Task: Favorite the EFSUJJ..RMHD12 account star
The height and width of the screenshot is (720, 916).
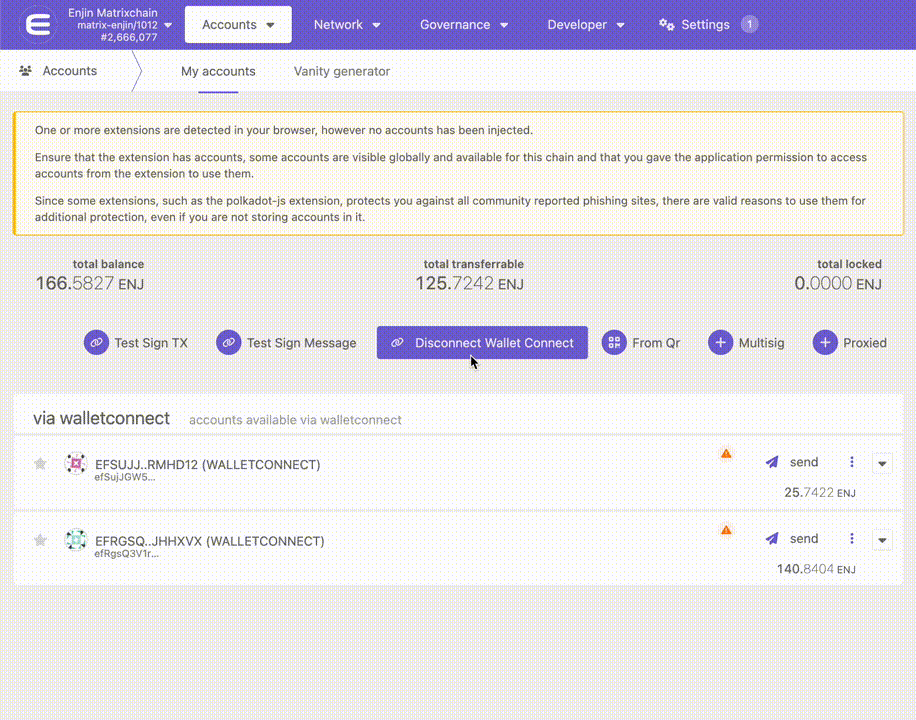Action: 40,463
